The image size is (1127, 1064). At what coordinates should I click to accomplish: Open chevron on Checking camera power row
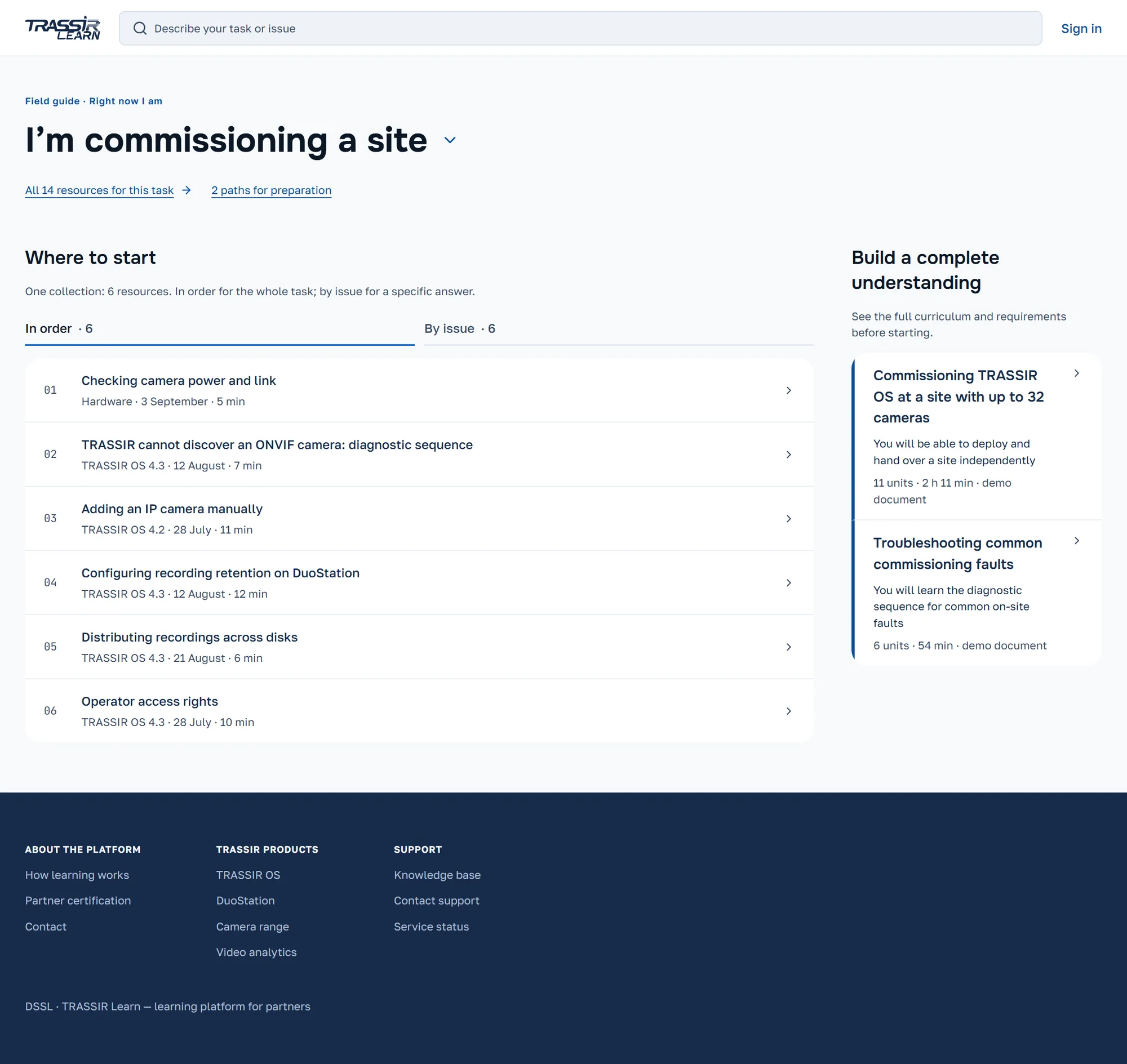coord(788,390)
